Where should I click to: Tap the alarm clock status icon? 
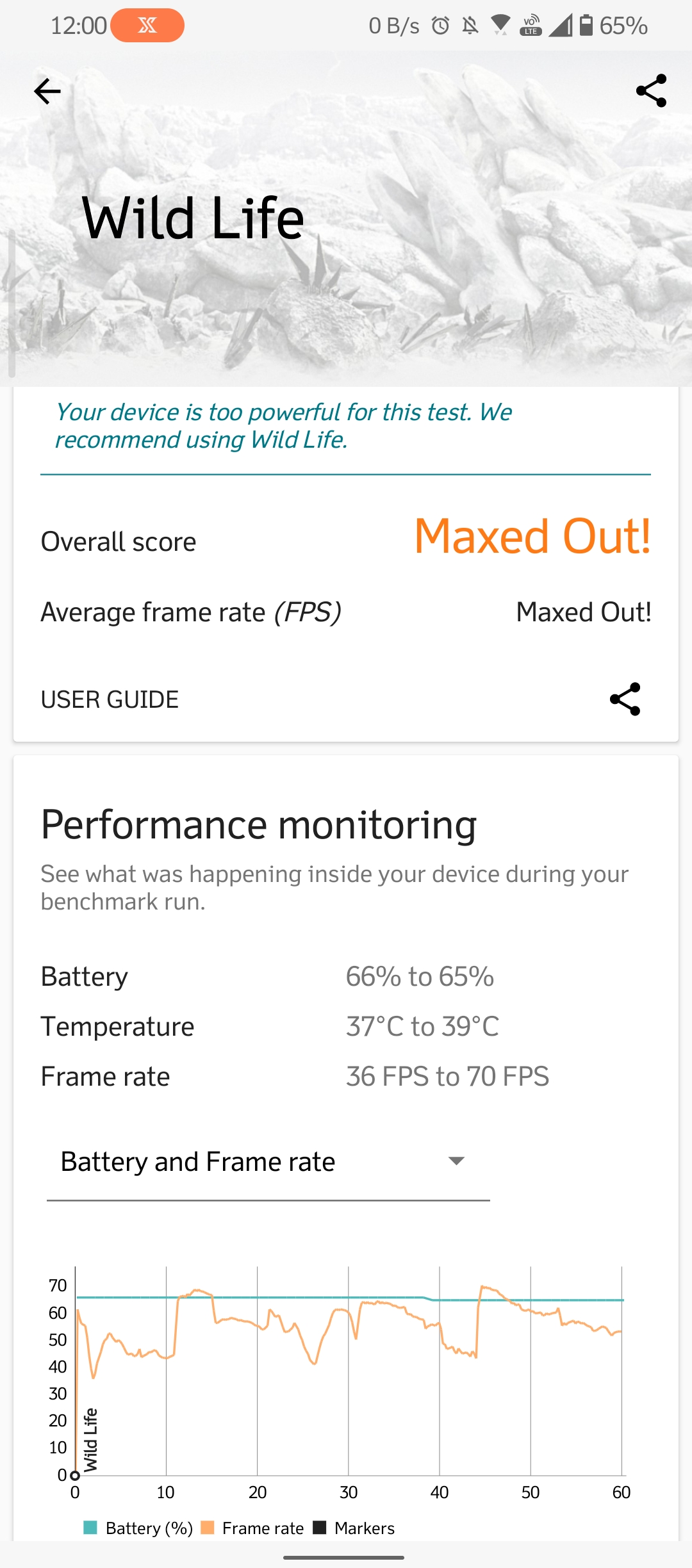pos(440,26)
